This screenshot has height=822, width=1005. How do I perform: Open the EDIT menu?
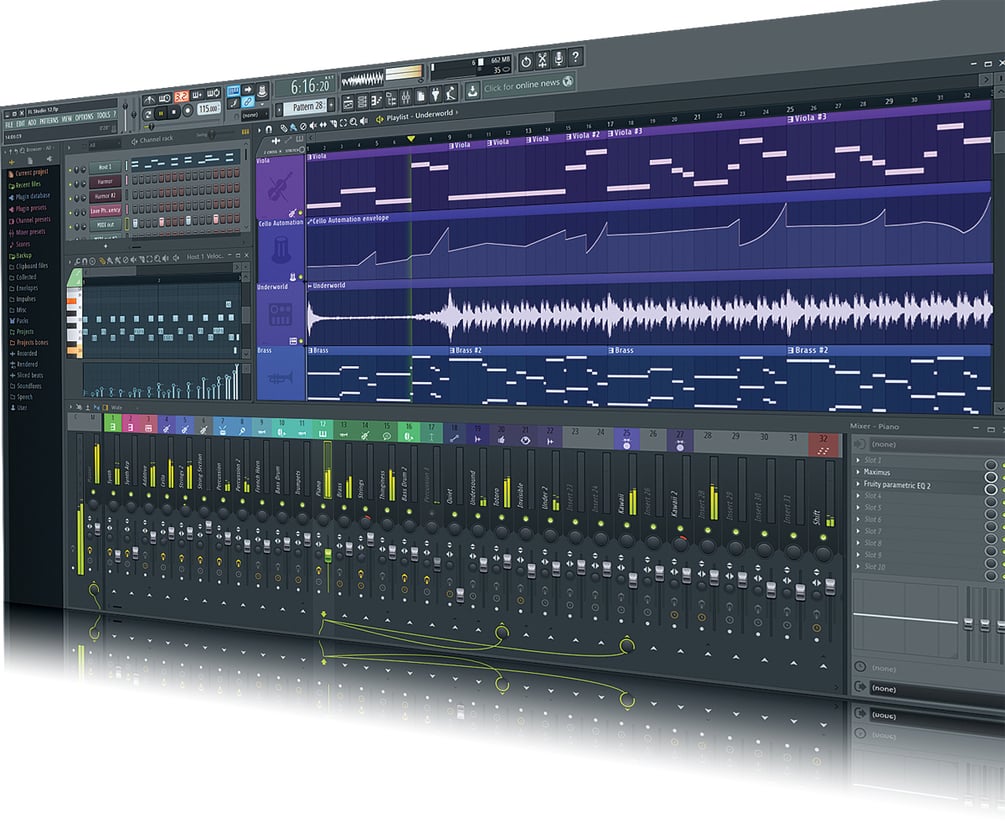[x=21, y=123]
